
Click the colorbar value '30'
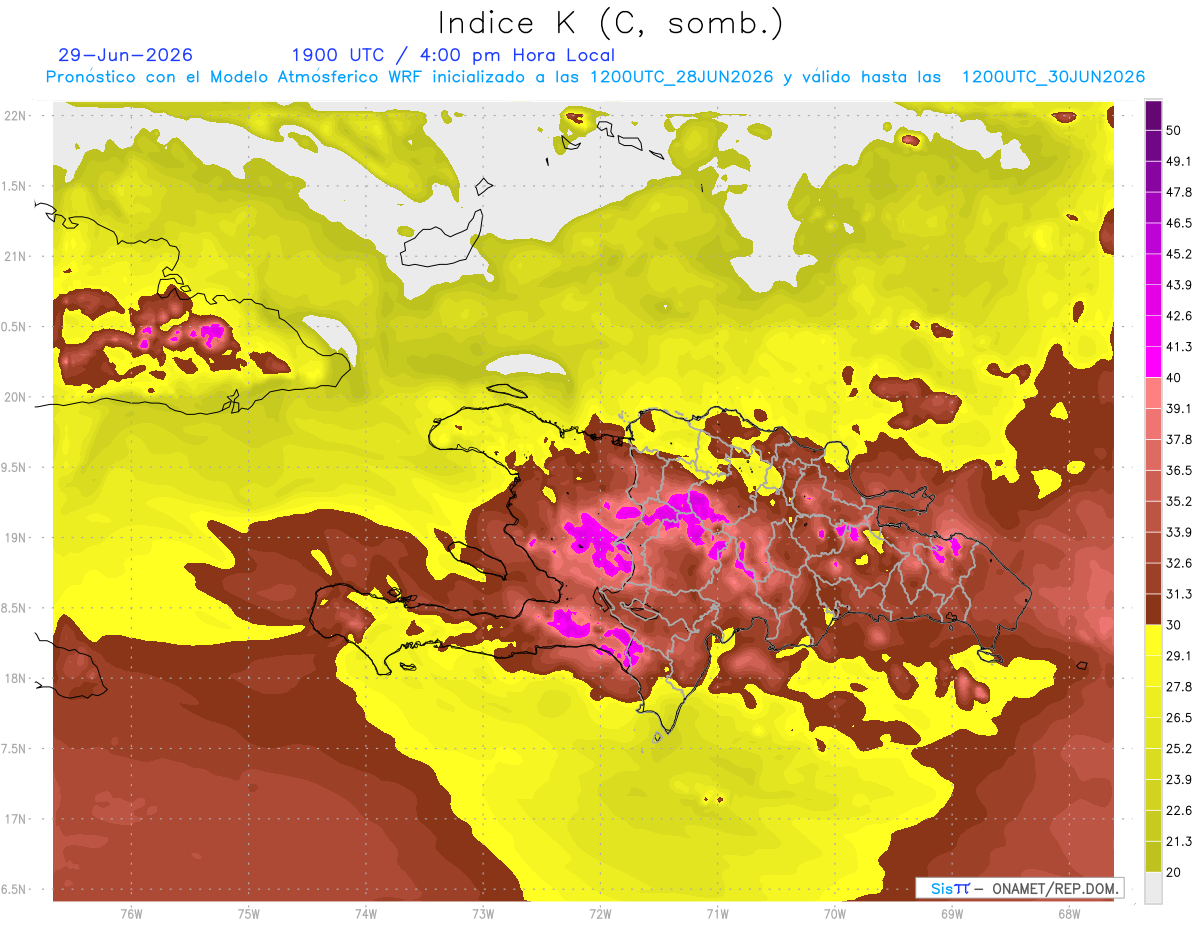pyautogui.click(x=1174, y=625)
